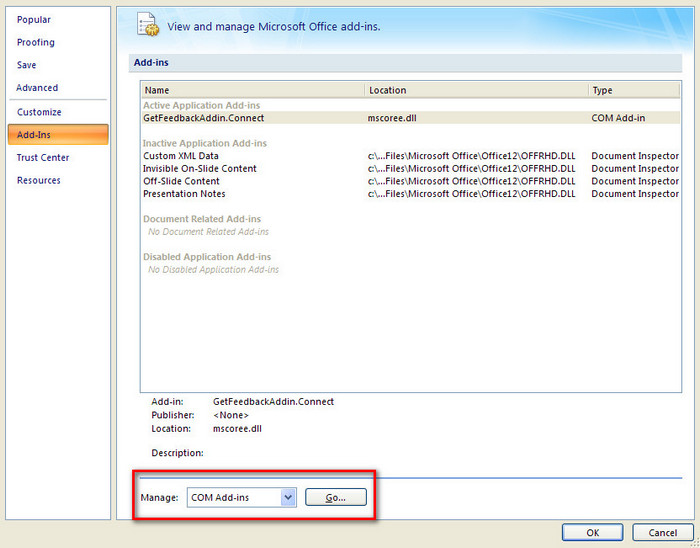Open the Trust Center category
Image resolution: width=700 pixels, height=548 pixels.
[43, 158]
